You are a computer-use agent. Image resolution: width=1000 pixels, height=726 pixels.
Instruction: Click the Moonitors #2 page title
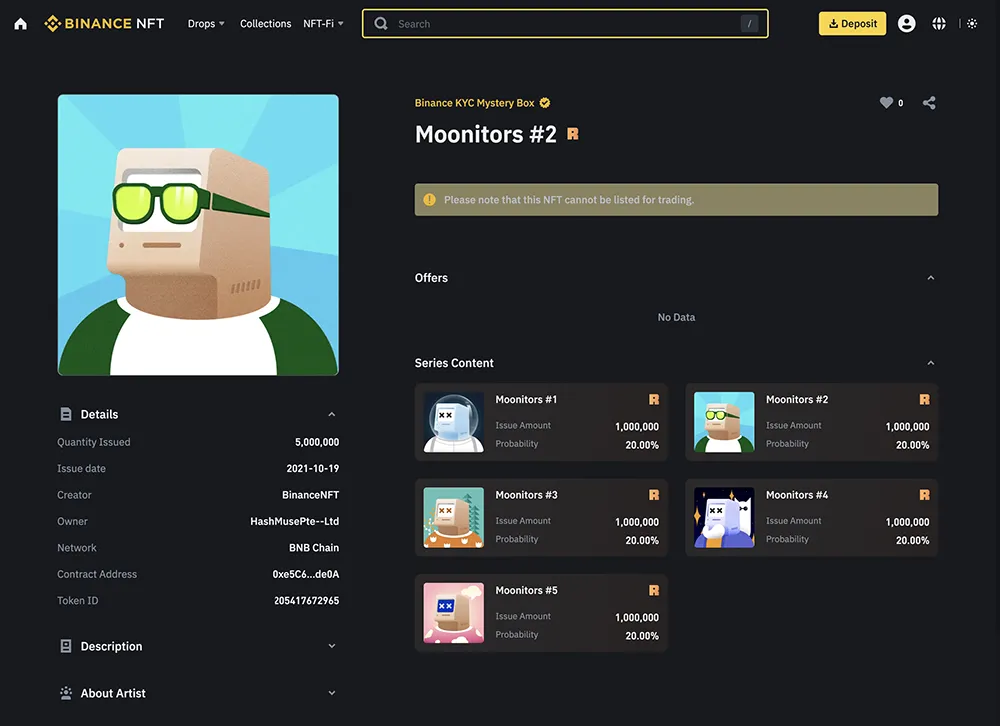(x=485, y=134)
